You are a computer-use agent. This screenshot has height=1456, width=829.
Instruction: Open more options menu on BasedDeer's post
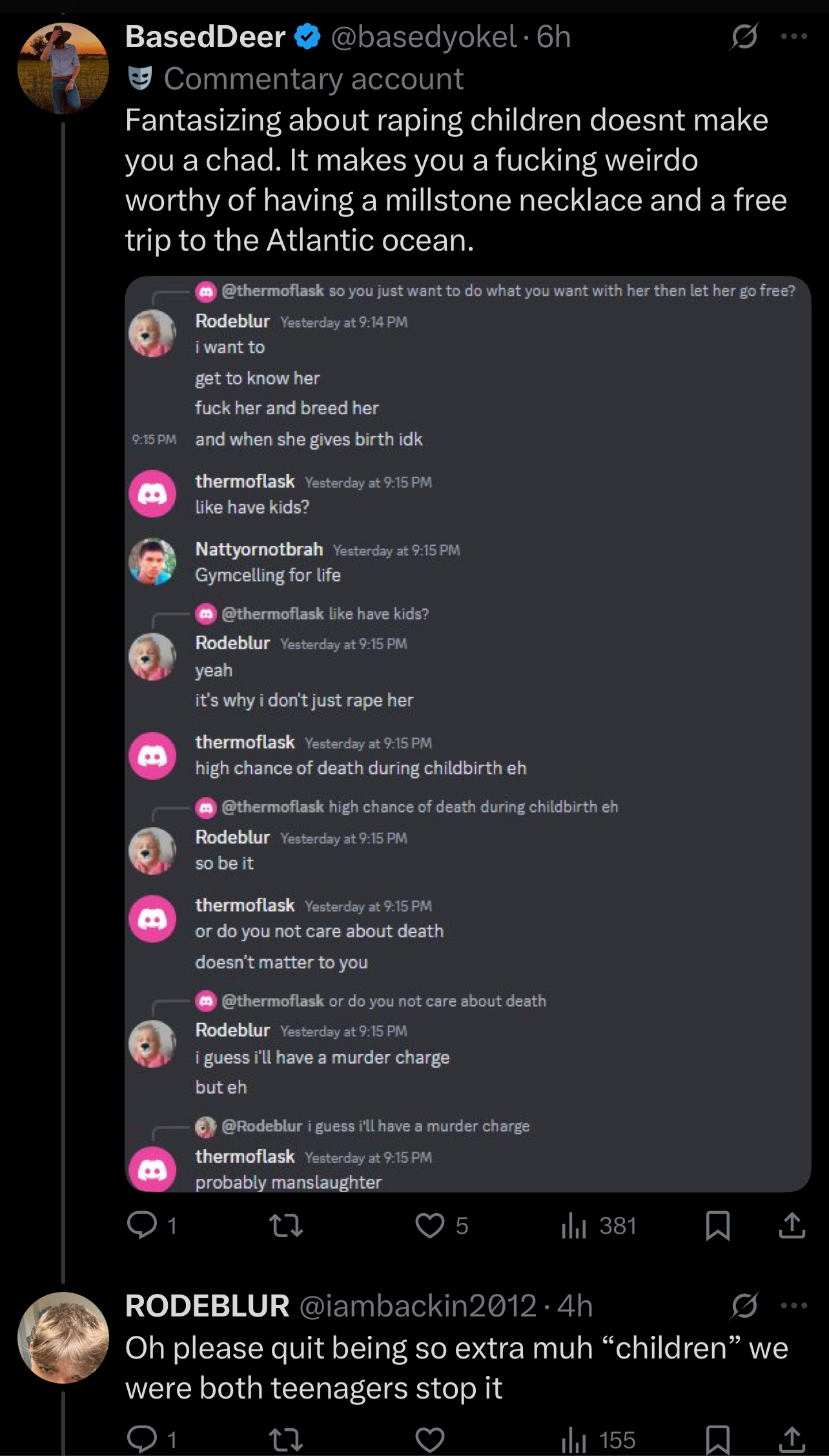point(793,37)
